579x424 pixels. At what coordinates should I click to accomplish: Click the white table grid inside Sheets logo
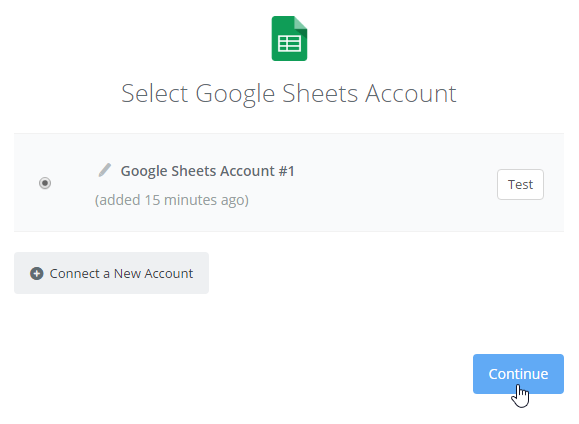click(x=290, y=44)
